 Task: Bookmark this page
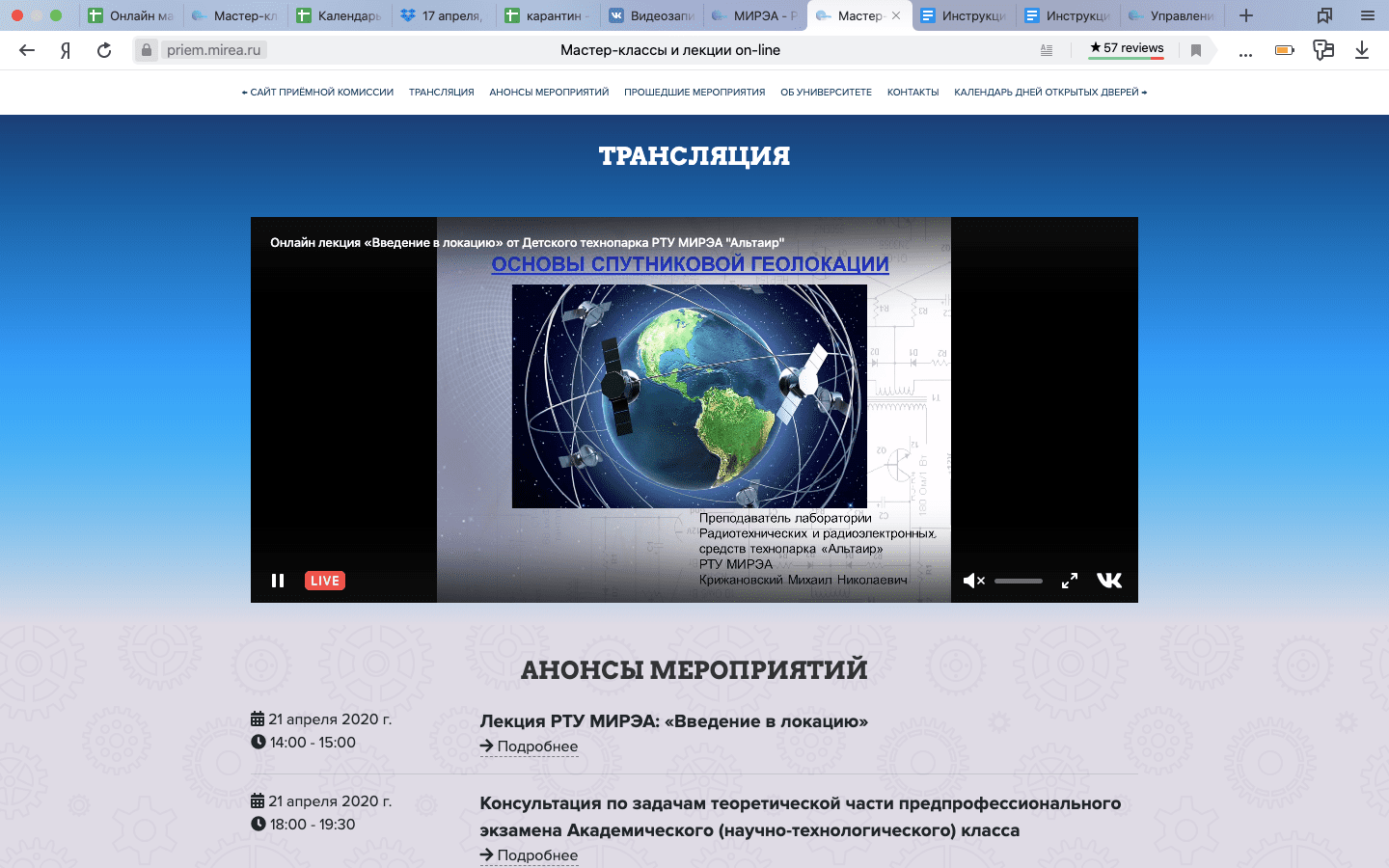[1196, 50]
